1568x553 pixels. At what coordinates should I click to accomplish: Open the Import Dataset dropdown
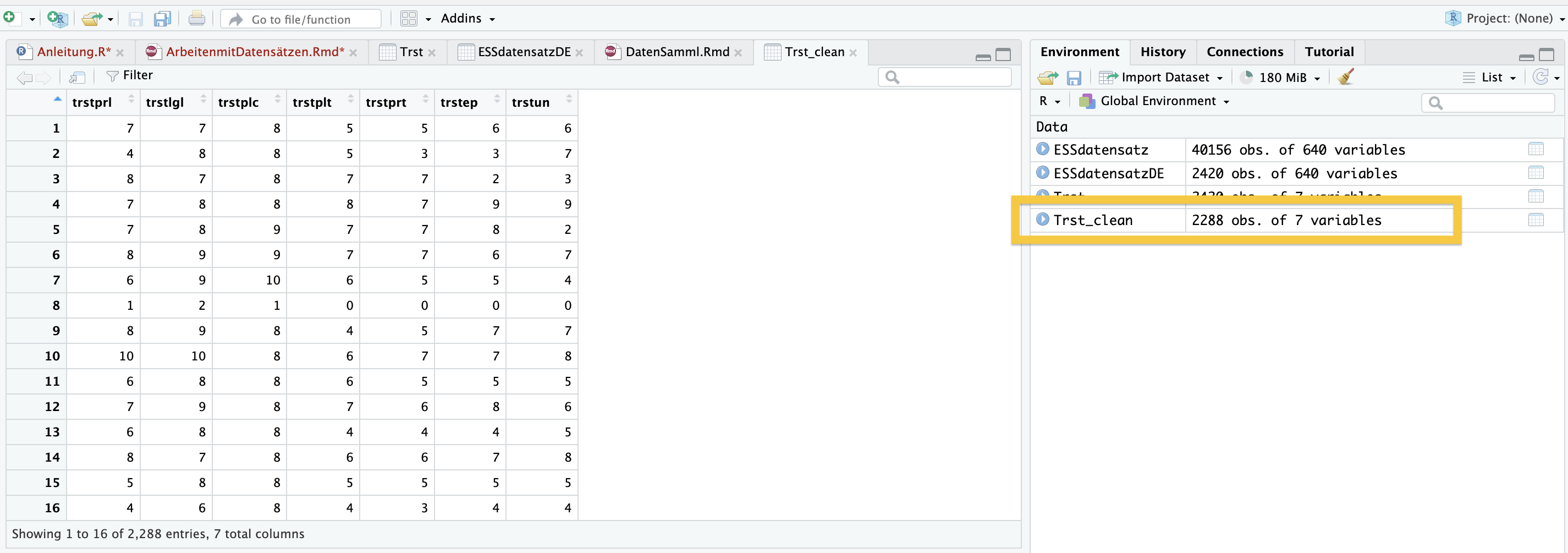tap(1164, 78)
